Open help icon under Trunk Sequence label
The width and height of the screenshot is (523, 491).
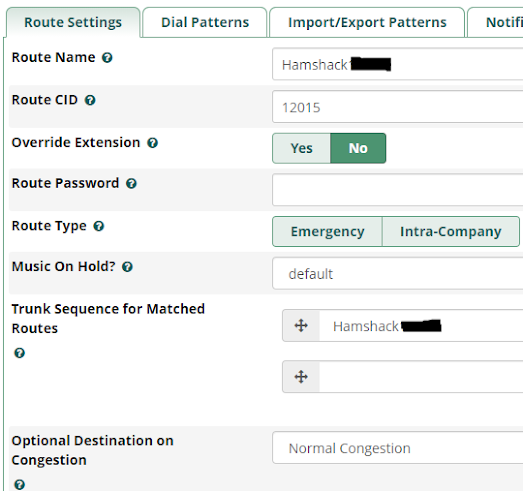click(x=19, y=353)
